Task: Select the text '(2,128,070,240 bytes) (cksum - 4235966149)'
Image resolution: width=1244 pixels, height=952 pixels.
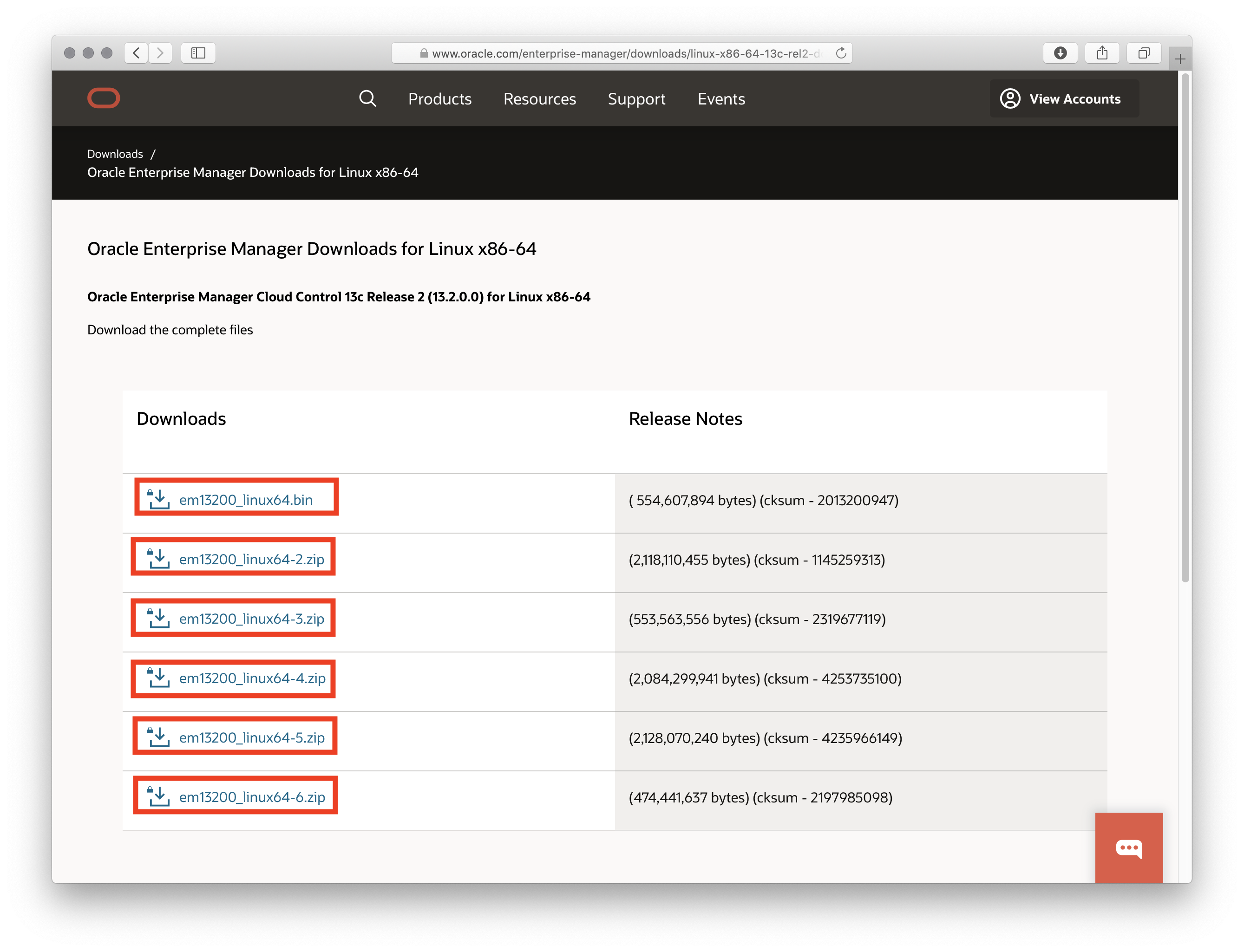Action: point(765,738)
